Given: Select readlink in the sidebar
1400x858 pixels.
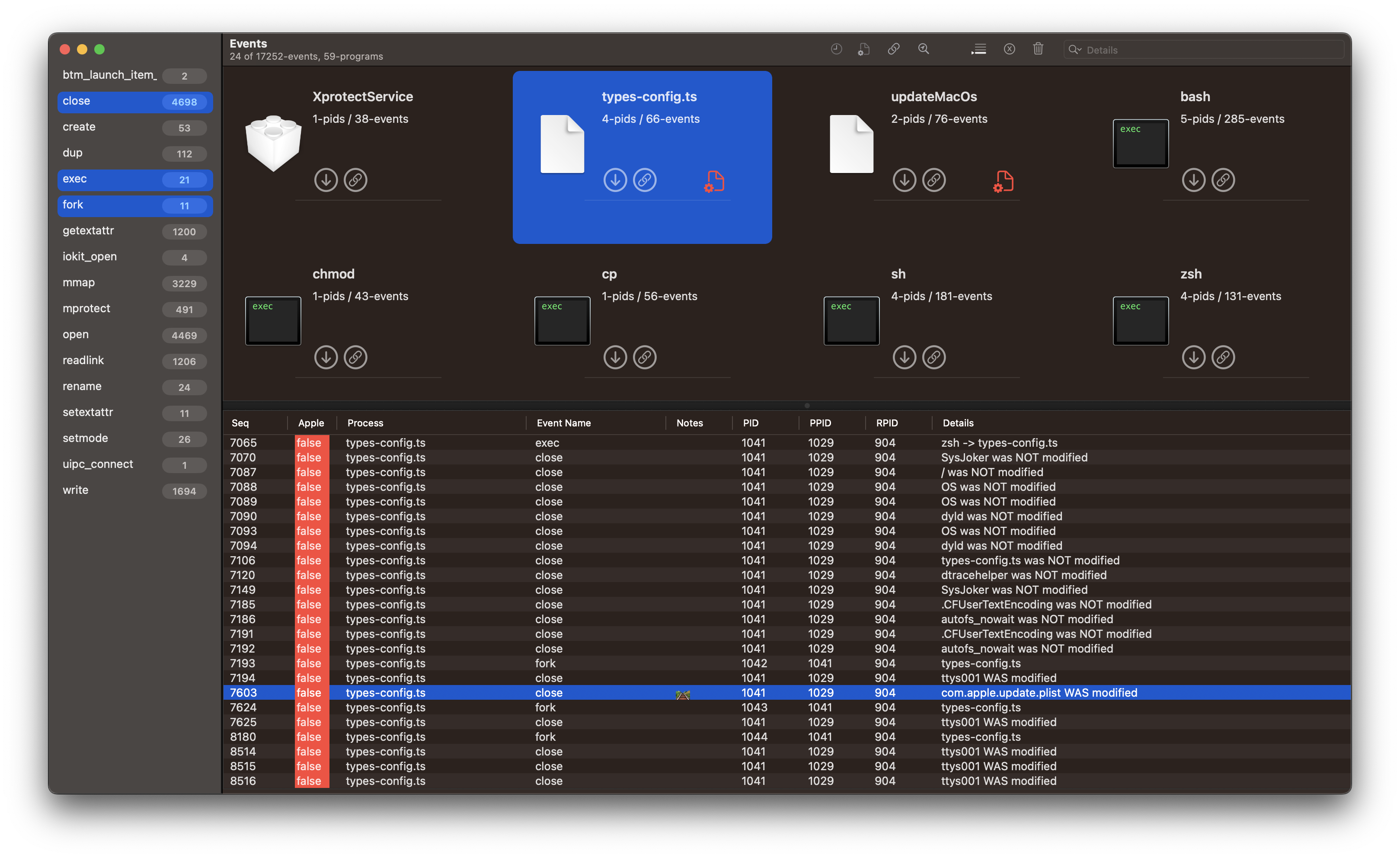Looking at the screenshot, I should (x=135, y=361).
